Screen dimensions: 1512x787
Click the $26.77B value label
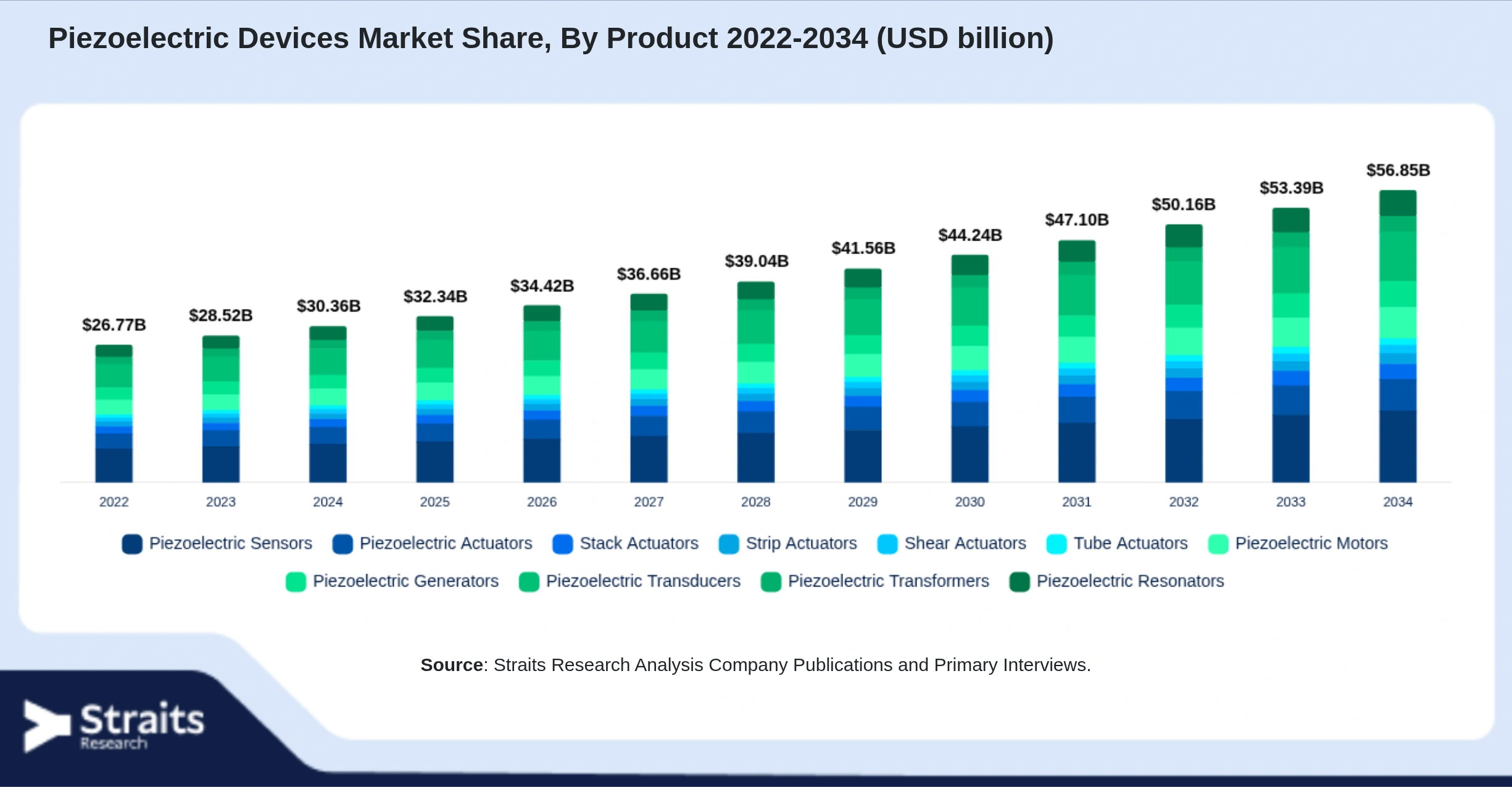[114, 325]
